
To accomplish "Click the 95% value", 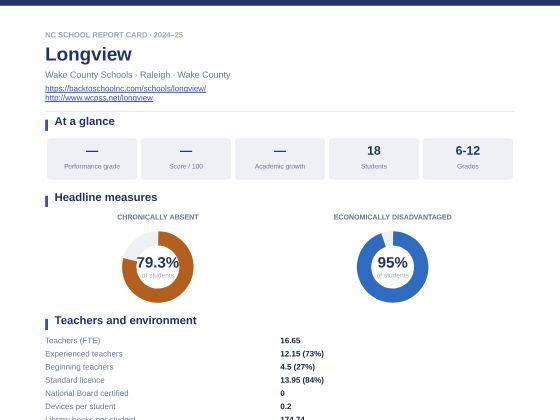I will [392, 262].
